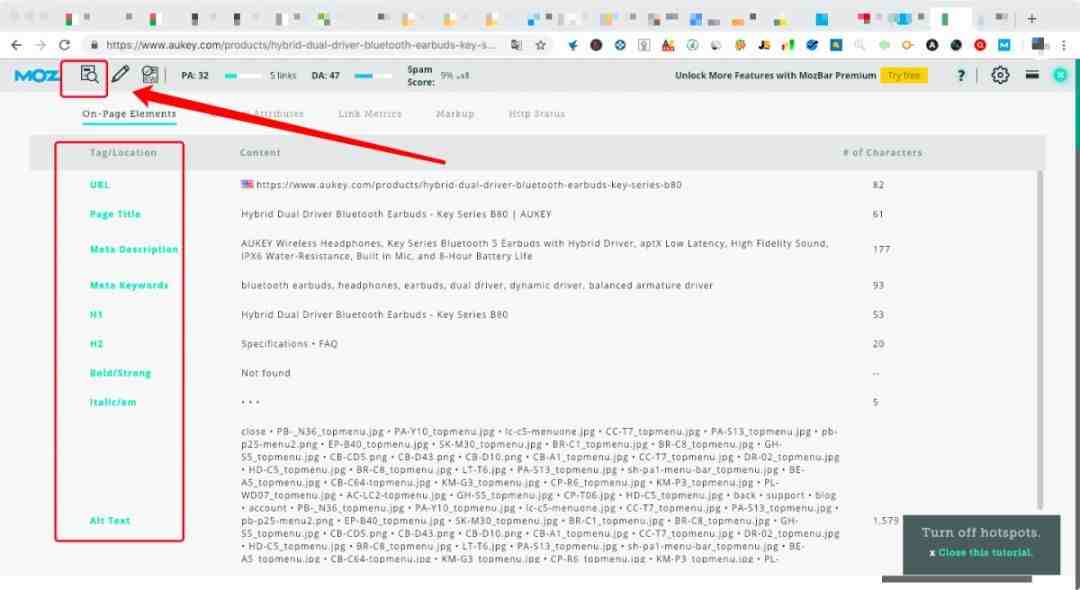Click the blue bird extension icon
The height and width of the screenshot is (590, 1080).
click(572, 45)
